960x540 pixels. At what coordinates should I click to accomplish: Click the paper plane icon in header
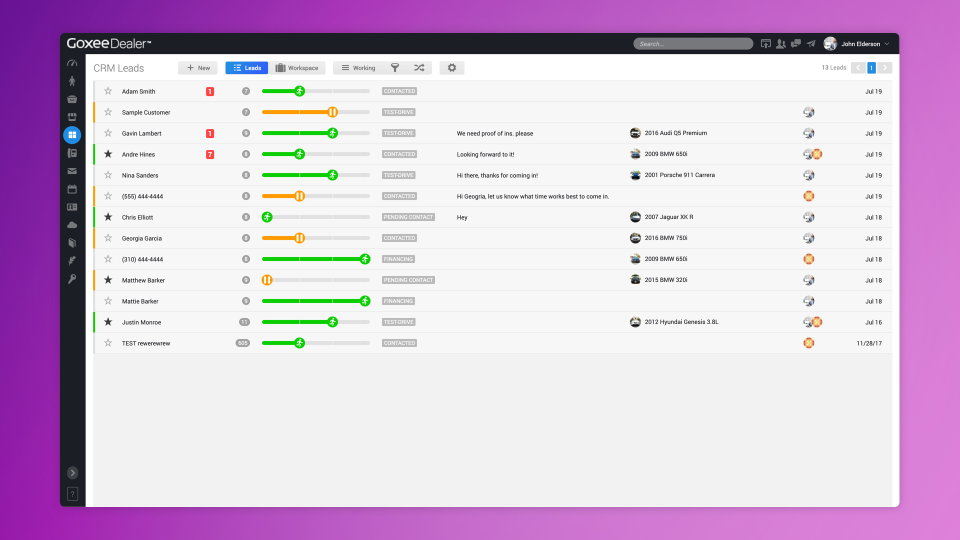(811, 43)
